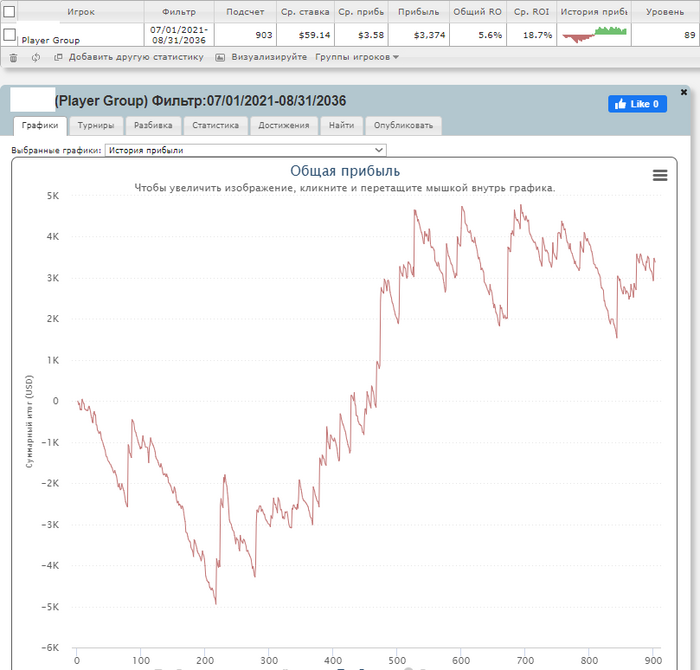Switch to the Турниры tab
This screenshot has width=700, height=670.
pos(96,125)
